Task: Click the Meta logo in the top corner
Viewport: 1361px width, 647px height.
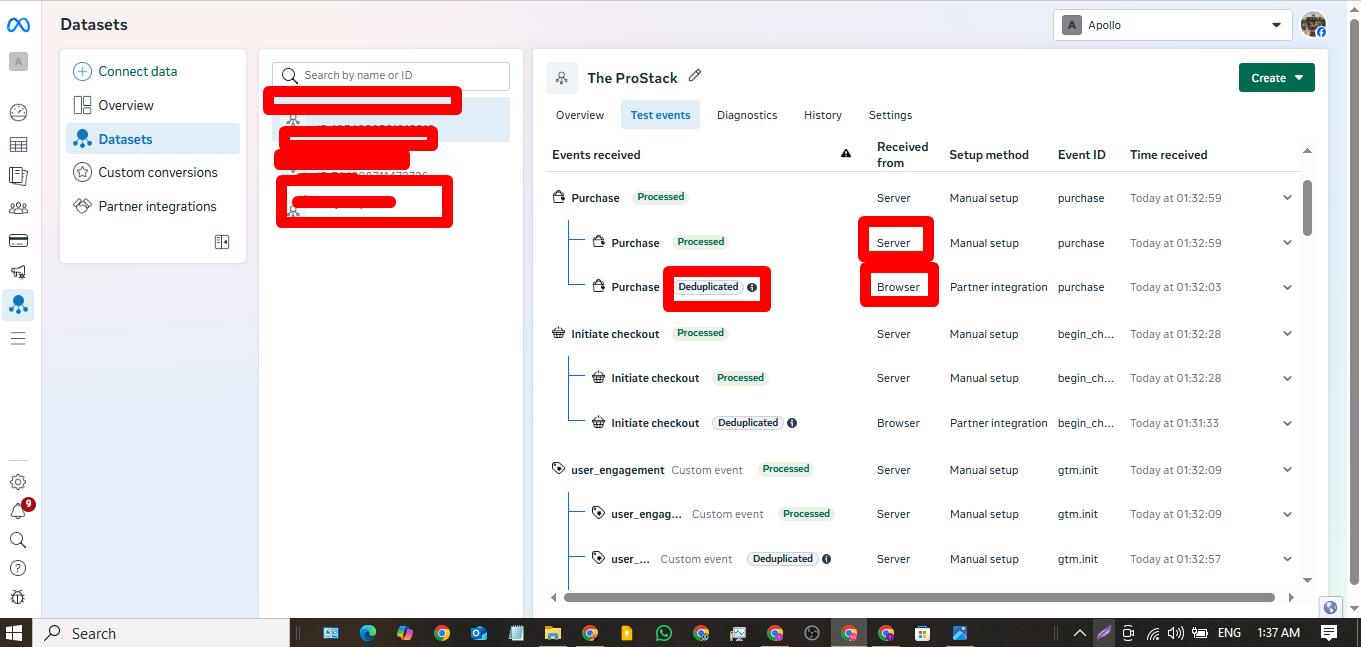Action: click(18, 24)
